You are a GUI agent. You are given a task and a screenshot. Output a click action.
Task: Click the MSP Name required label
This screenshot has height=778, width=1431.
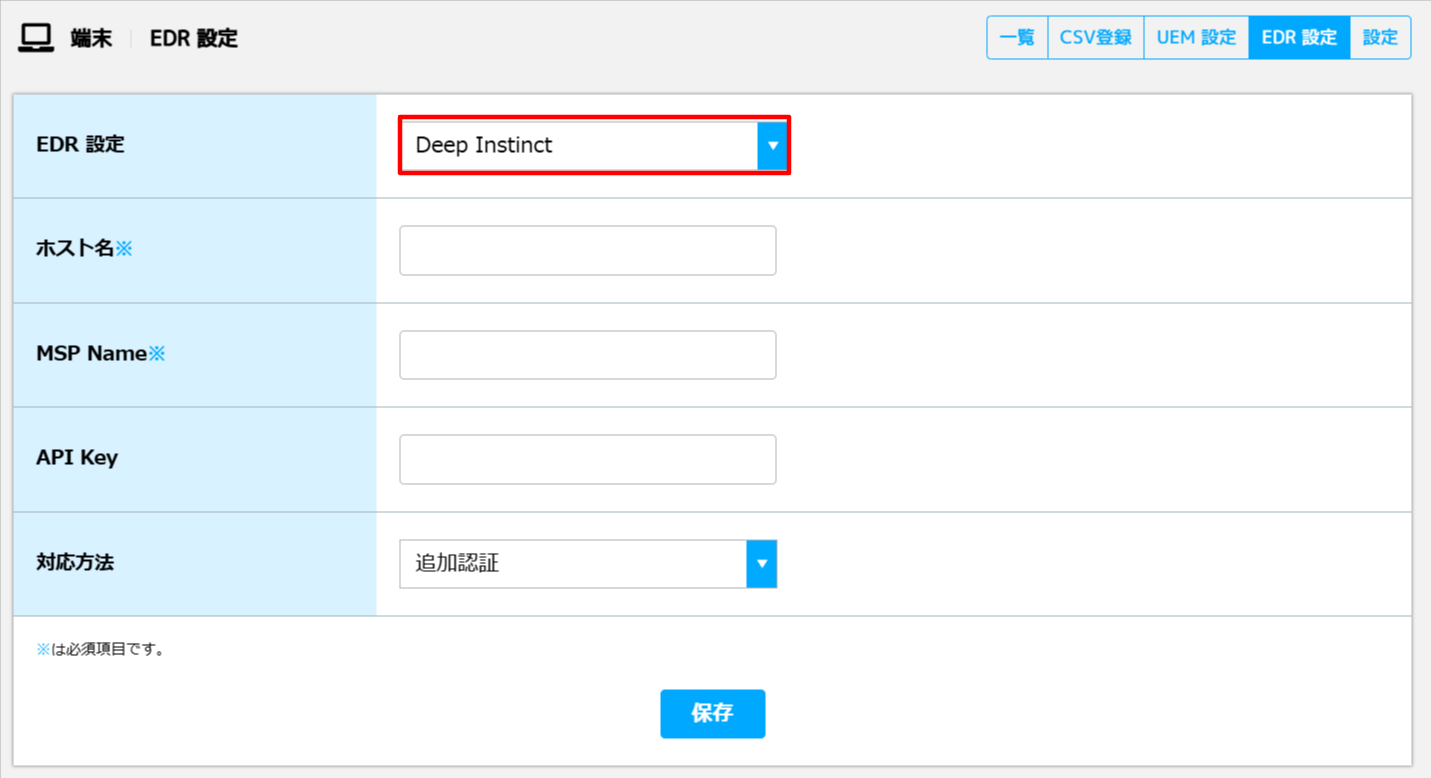[x=100, y=354]
